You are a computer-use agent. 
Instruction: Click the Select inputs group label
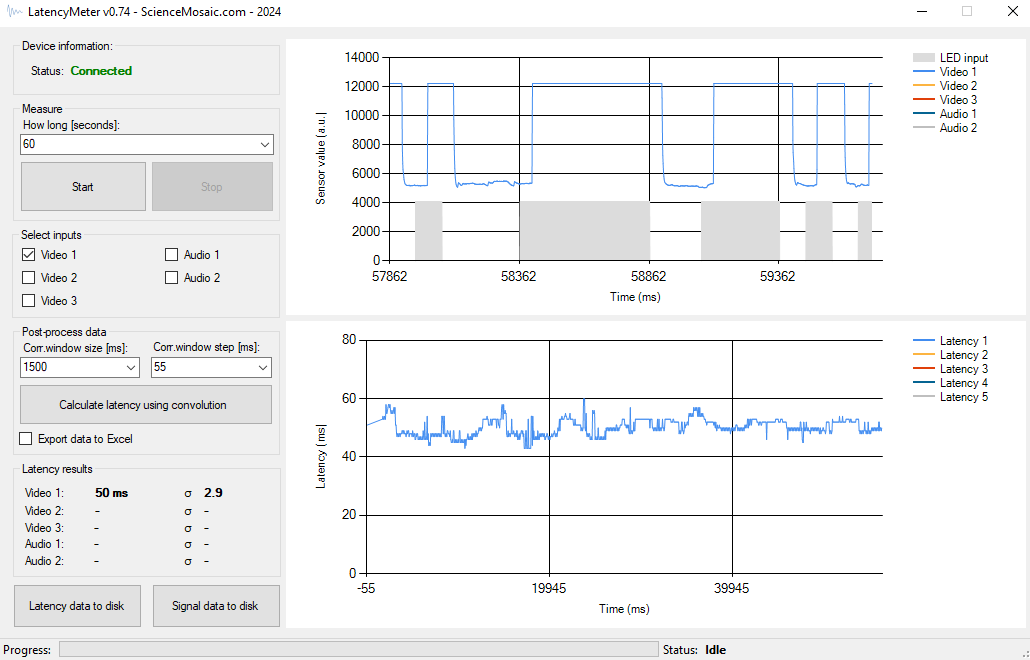pyautogui.click(x=51, y=234)
